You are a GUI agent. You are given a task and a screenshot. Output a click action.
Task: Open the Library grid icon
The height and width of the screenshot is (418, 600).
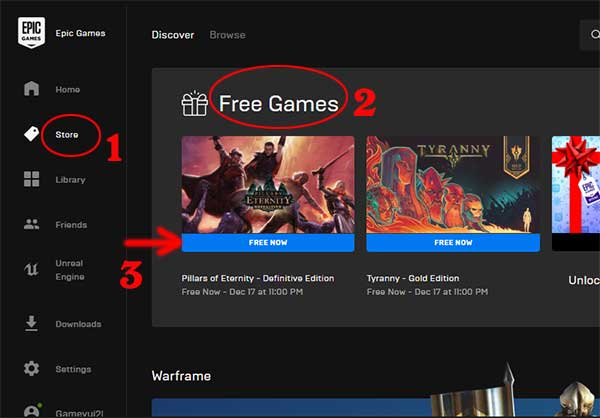click(31, 179)
